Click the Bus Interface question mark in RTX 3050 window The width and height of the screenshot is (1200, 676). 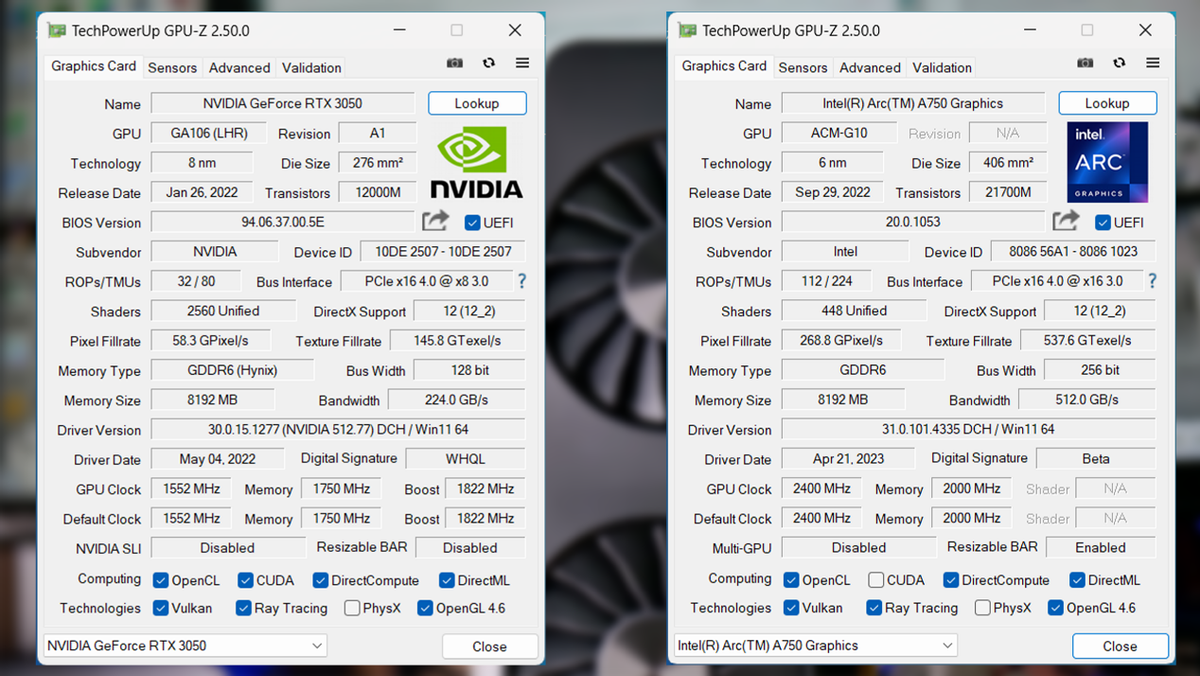tap(521, 282)
